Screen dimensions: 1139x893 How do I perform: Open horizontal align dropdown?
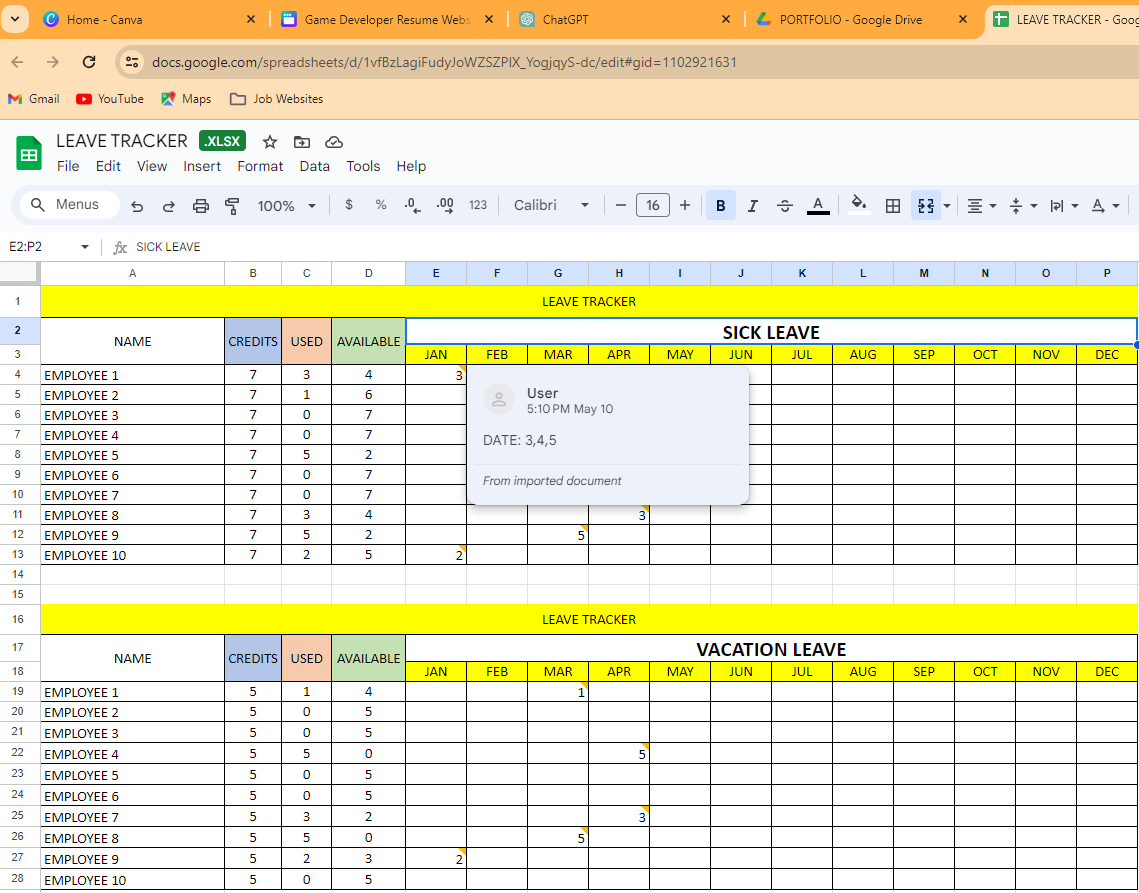point(981,206)
